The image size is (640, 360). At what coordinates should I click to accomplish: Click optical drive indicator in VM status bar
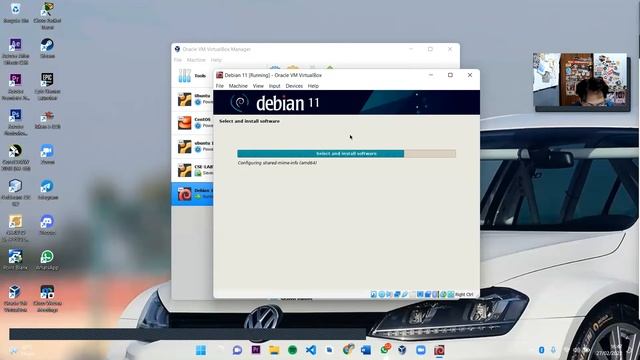coord(381,294)
